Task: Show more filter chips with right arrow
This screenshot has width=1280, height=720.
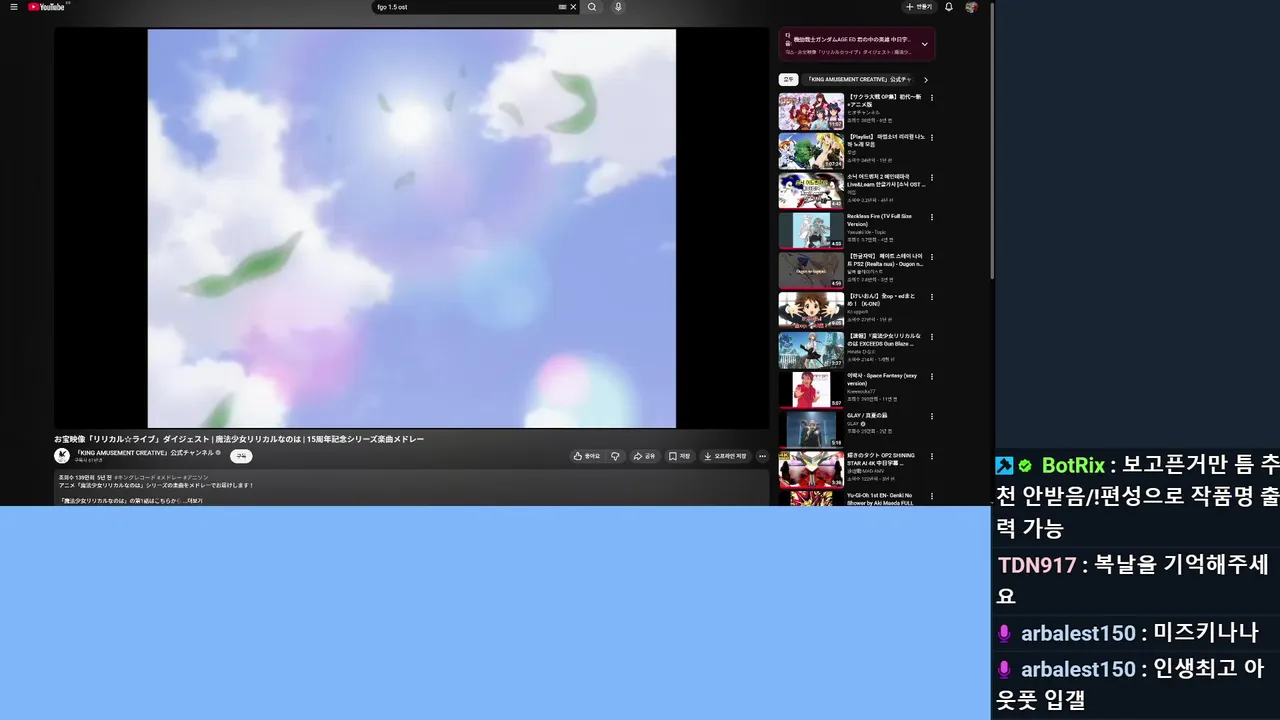Action: tap(926, 79)
